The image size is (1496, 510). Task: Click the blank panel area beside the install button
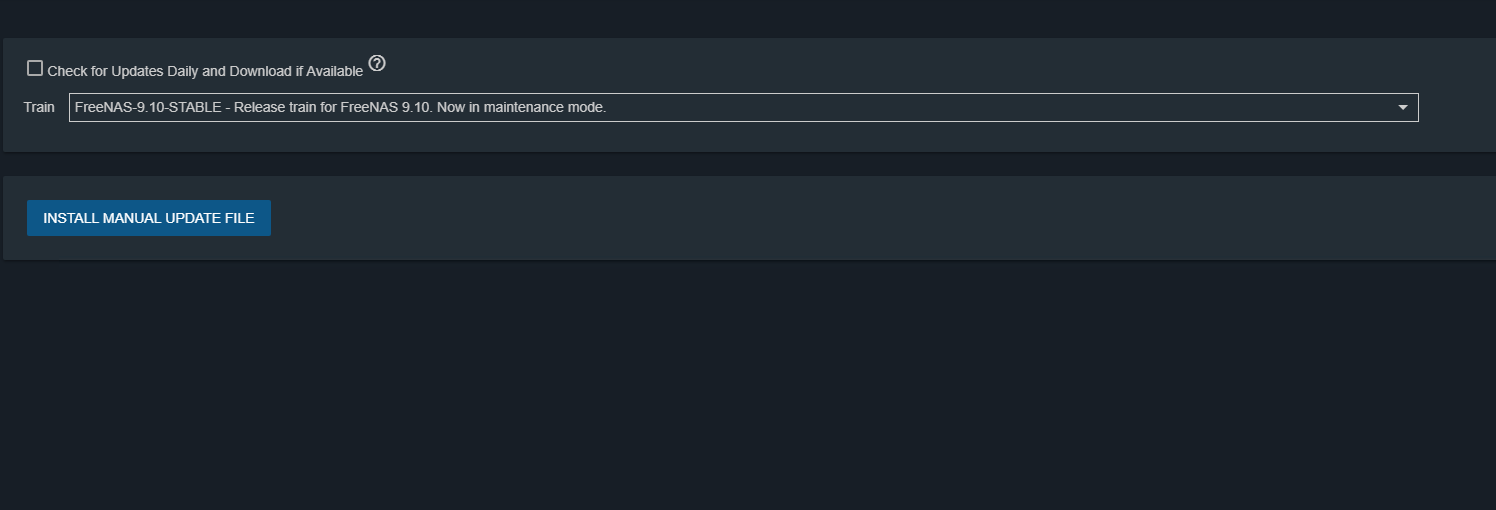(880, 218)
